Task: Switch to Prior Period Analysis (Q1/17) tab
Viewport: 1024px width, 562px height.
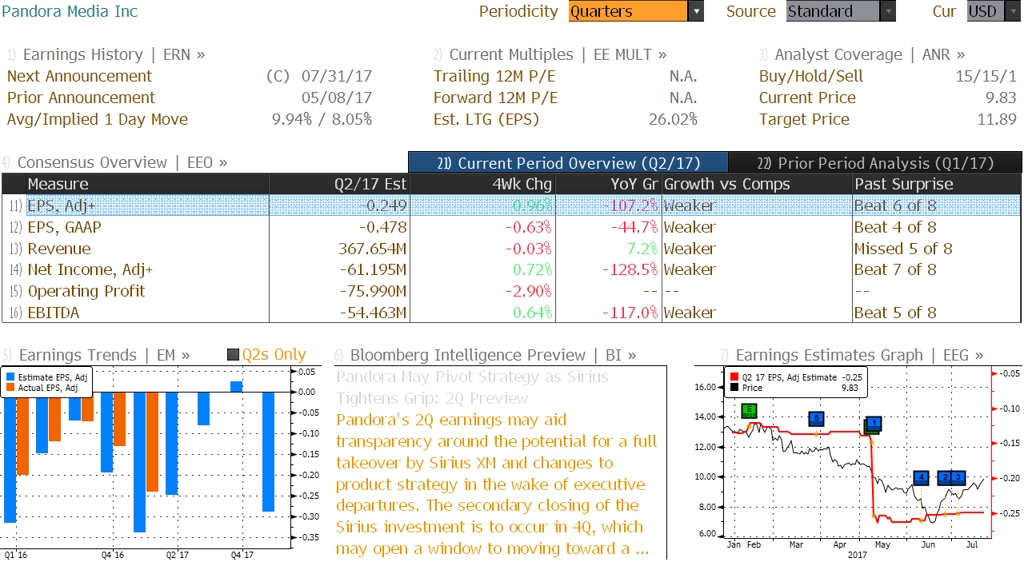Action: click(875, 163)
